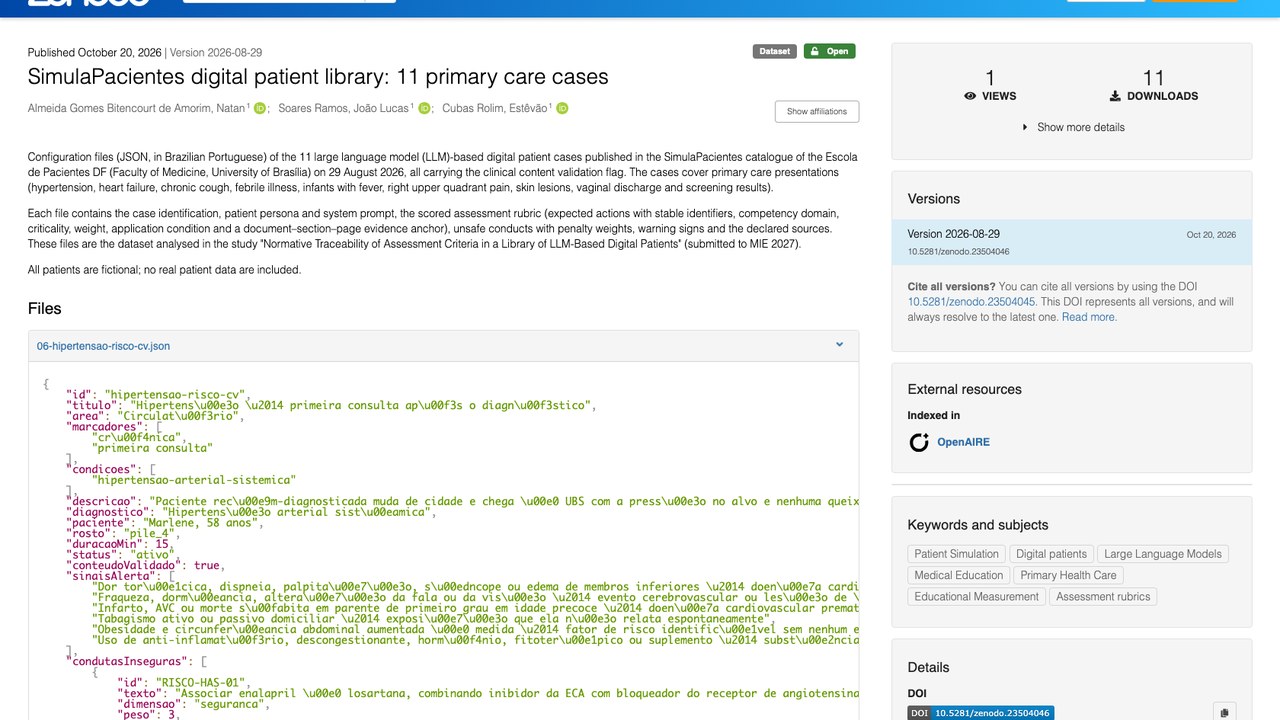Click the "paciente": "Marlene, 58 anos" line
The width and height of the screenshot is (1280, 720).
click(x=164, y=522)
